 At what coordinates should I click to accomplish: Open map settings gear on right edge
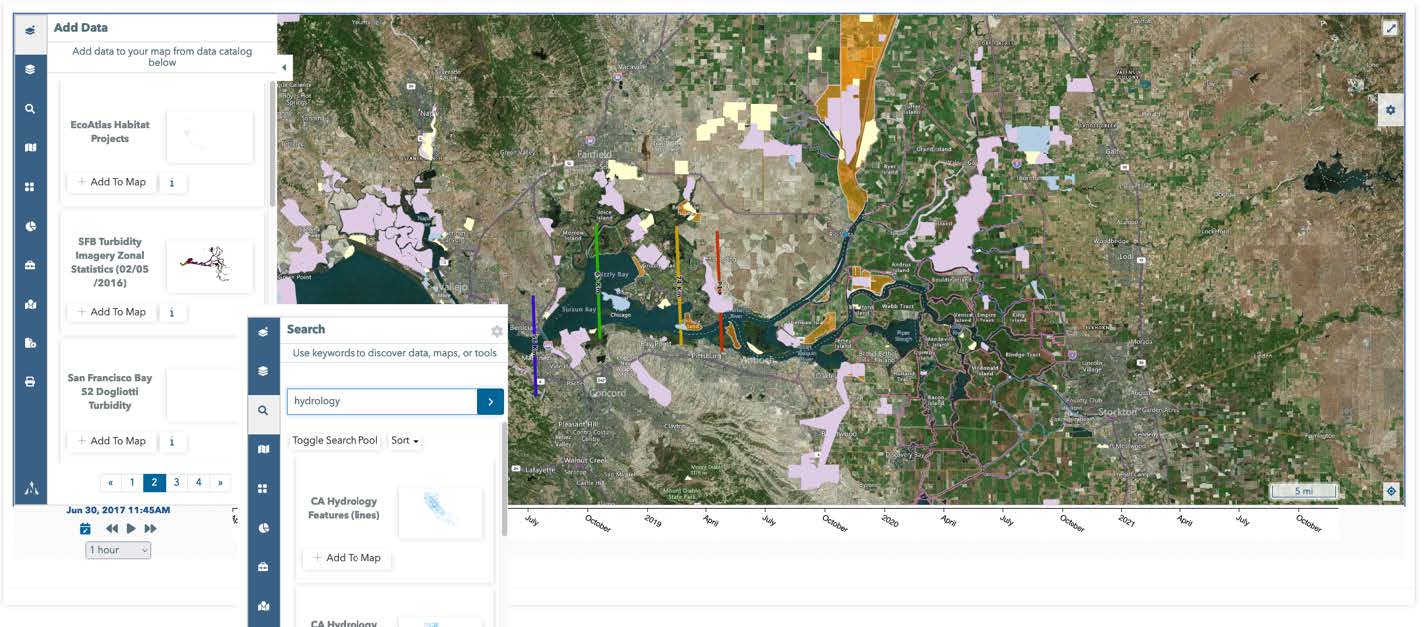click(x=1390, y=109)
